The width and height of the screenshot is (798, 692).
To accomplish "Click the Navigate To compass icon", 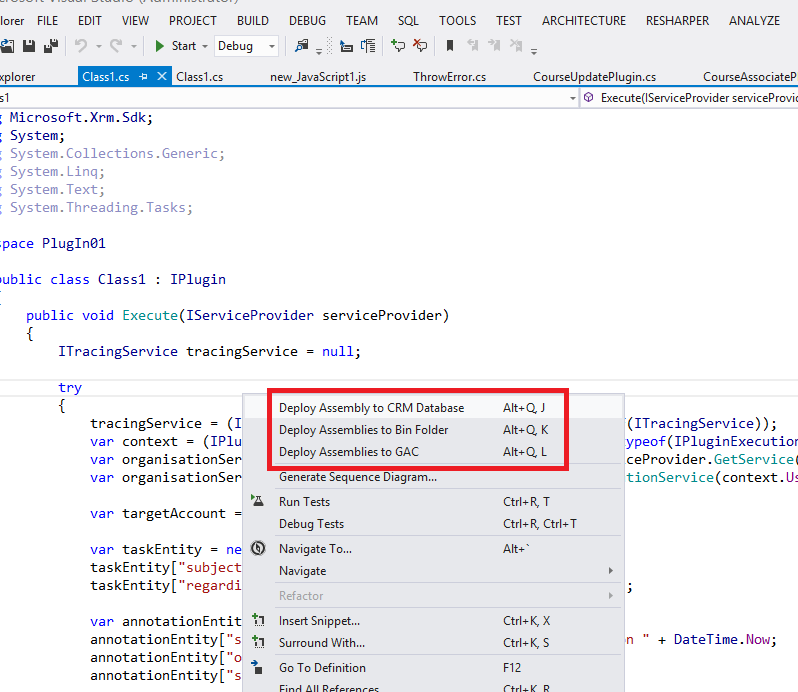I will [x=258, y=549].
